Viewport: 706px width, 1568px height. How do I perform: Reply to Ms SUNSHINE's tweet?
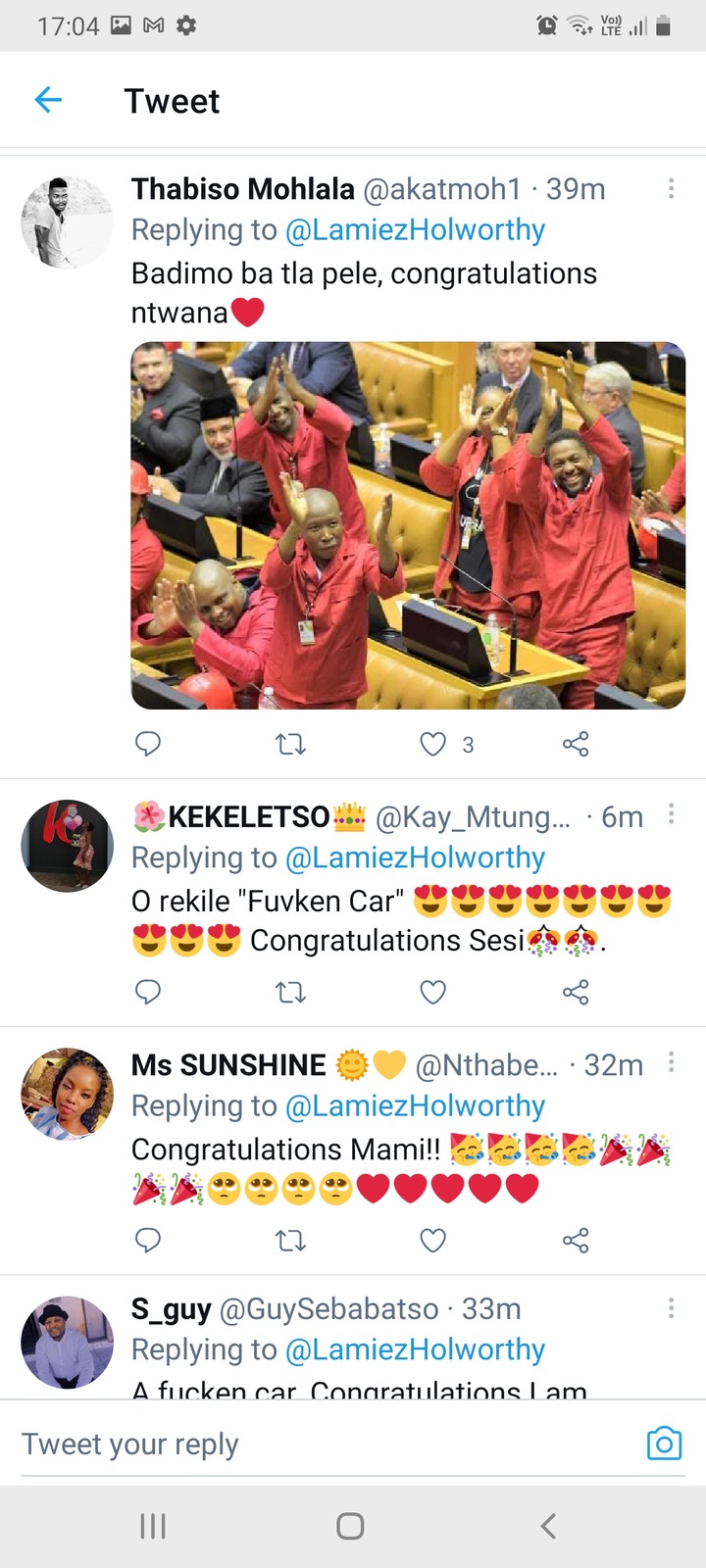tap(148, 1241)
